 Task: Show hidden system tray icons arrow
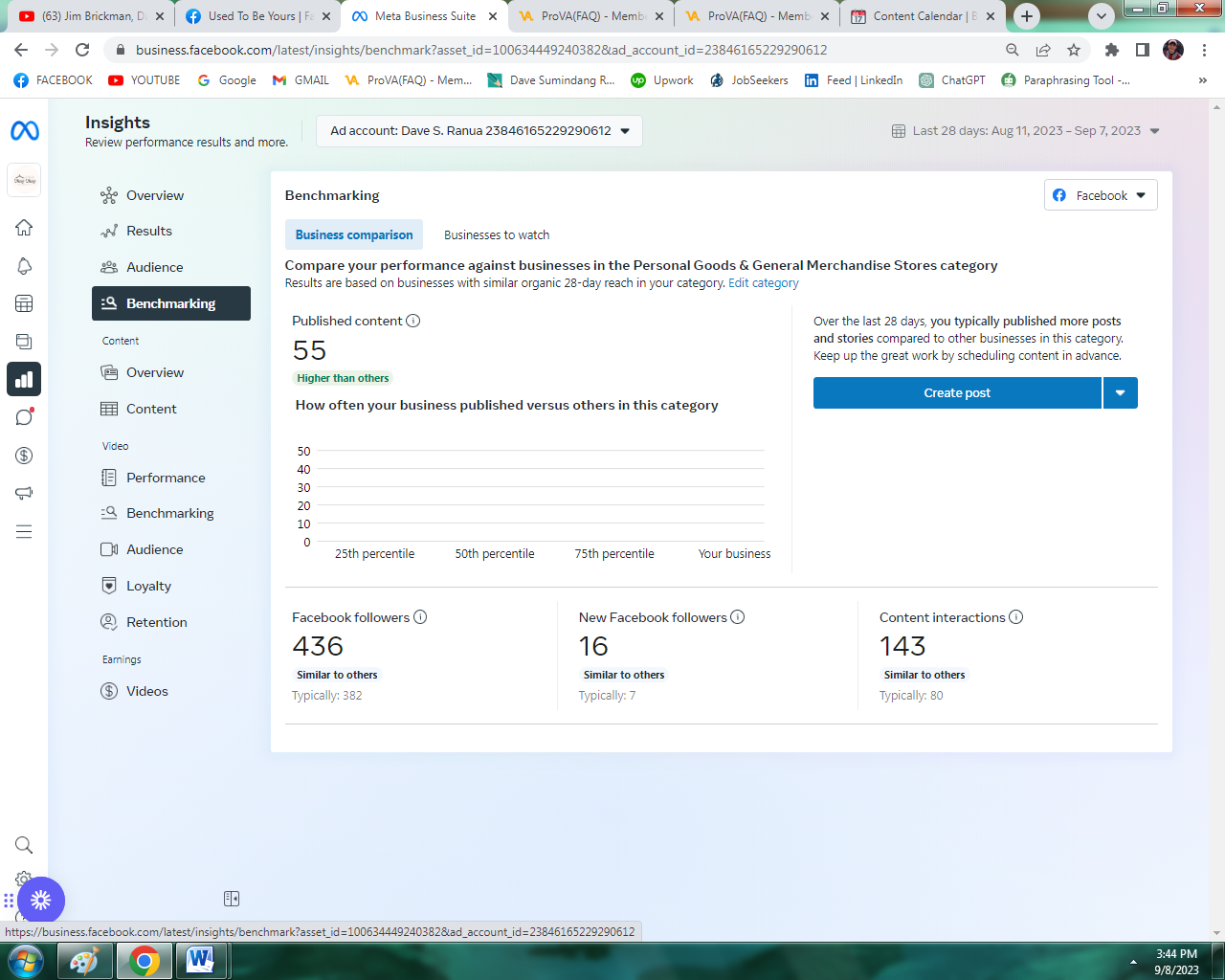1133,962
